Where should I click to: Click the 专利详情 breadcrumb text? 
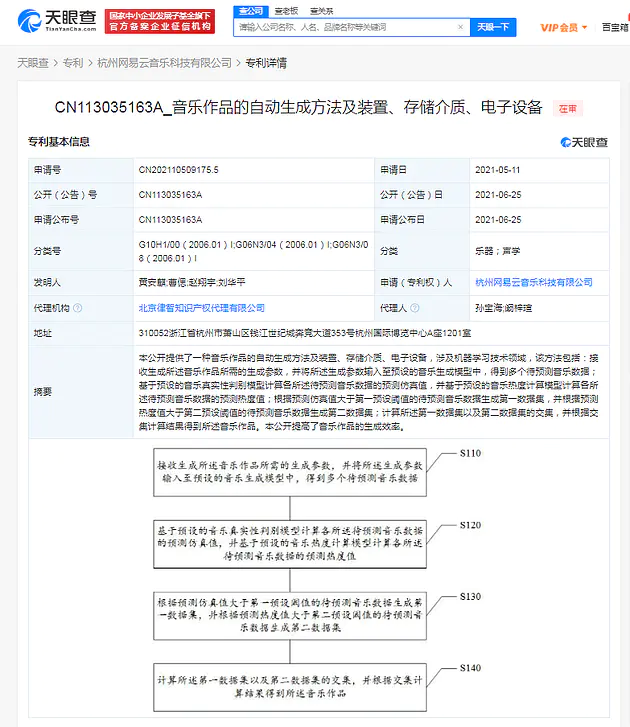tap(266, 63)
